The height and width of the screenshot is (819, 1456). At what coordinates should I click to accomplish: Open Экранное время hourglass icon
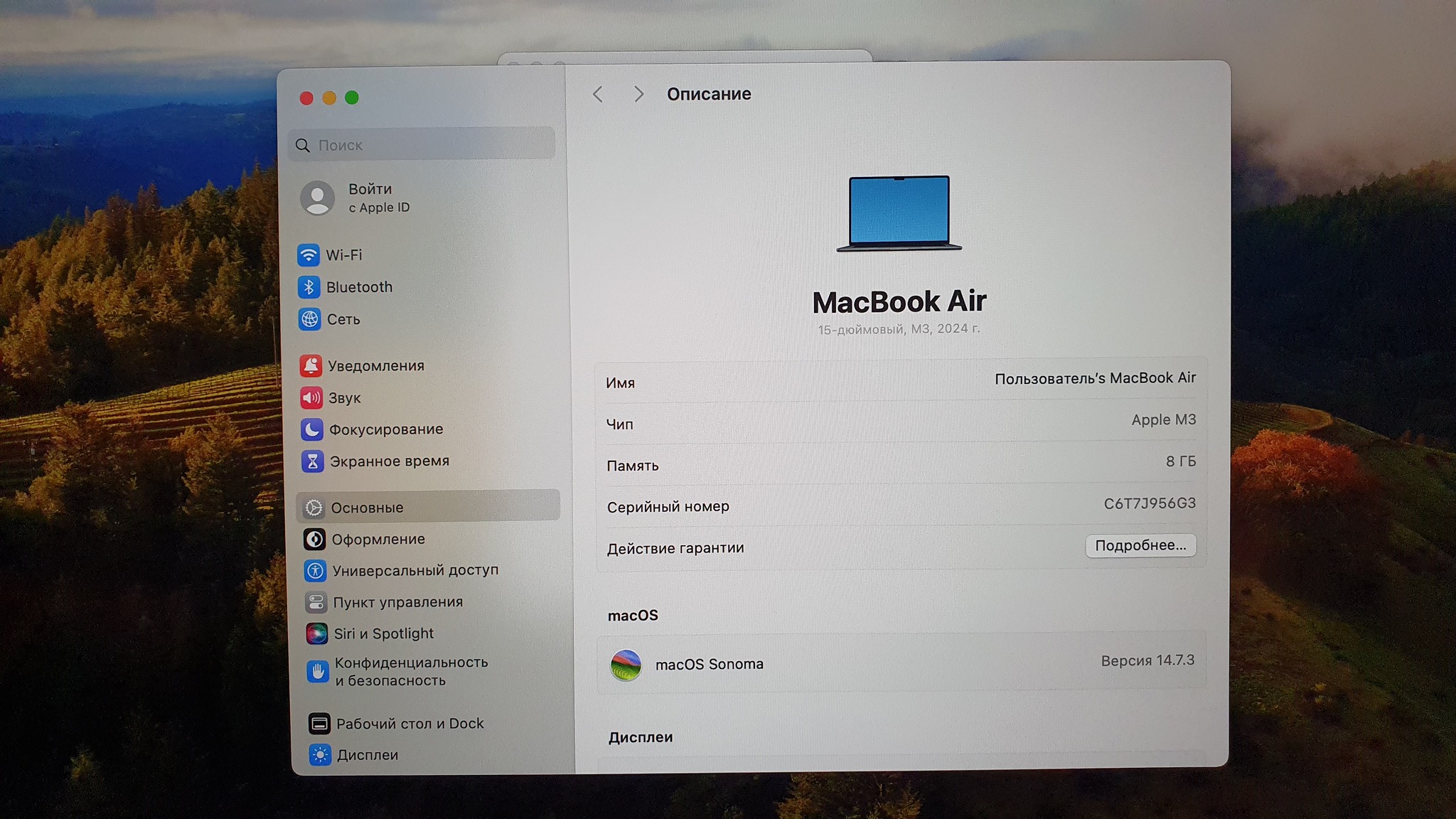tap(312, 461)
